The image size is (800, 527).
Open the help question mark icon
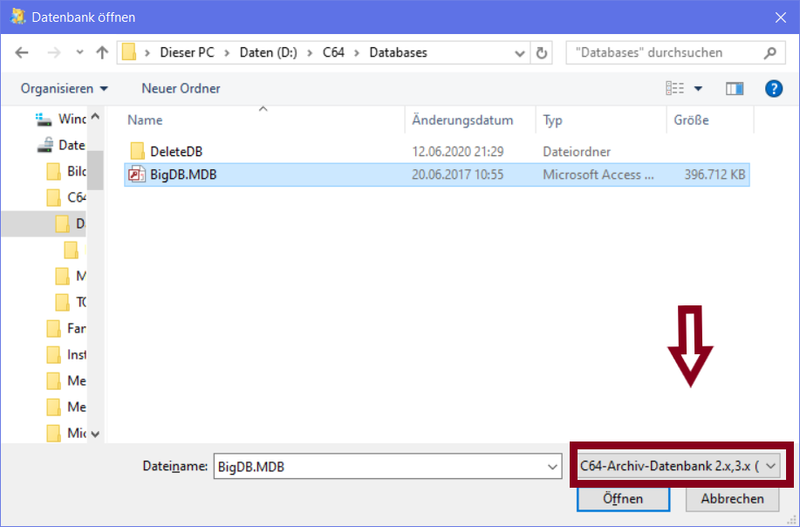click(773, 89)
